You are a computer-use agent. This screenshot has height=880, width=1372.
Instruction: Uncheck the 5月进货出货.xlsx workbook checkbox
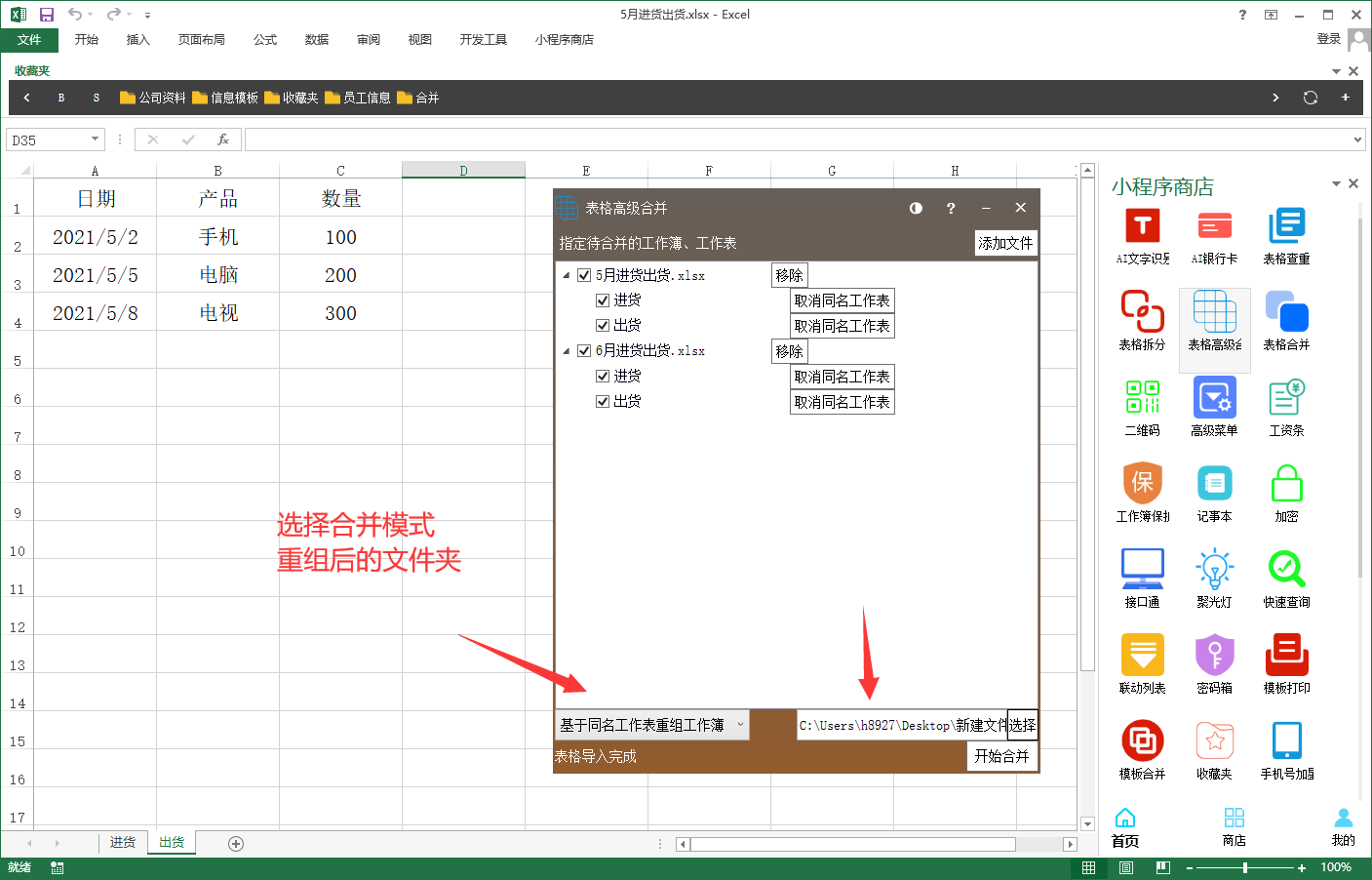(x=584, y=275)
